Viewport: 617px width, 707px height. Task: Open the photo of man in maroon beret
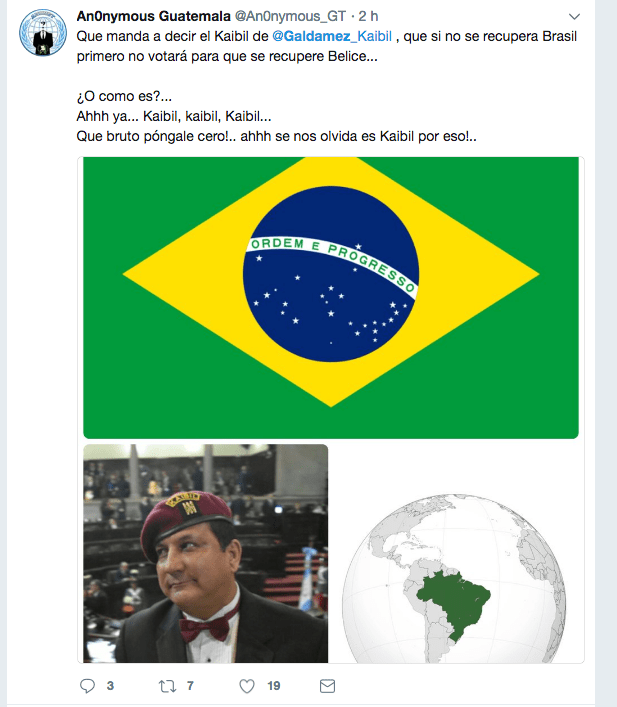click(x=206, y=553)
